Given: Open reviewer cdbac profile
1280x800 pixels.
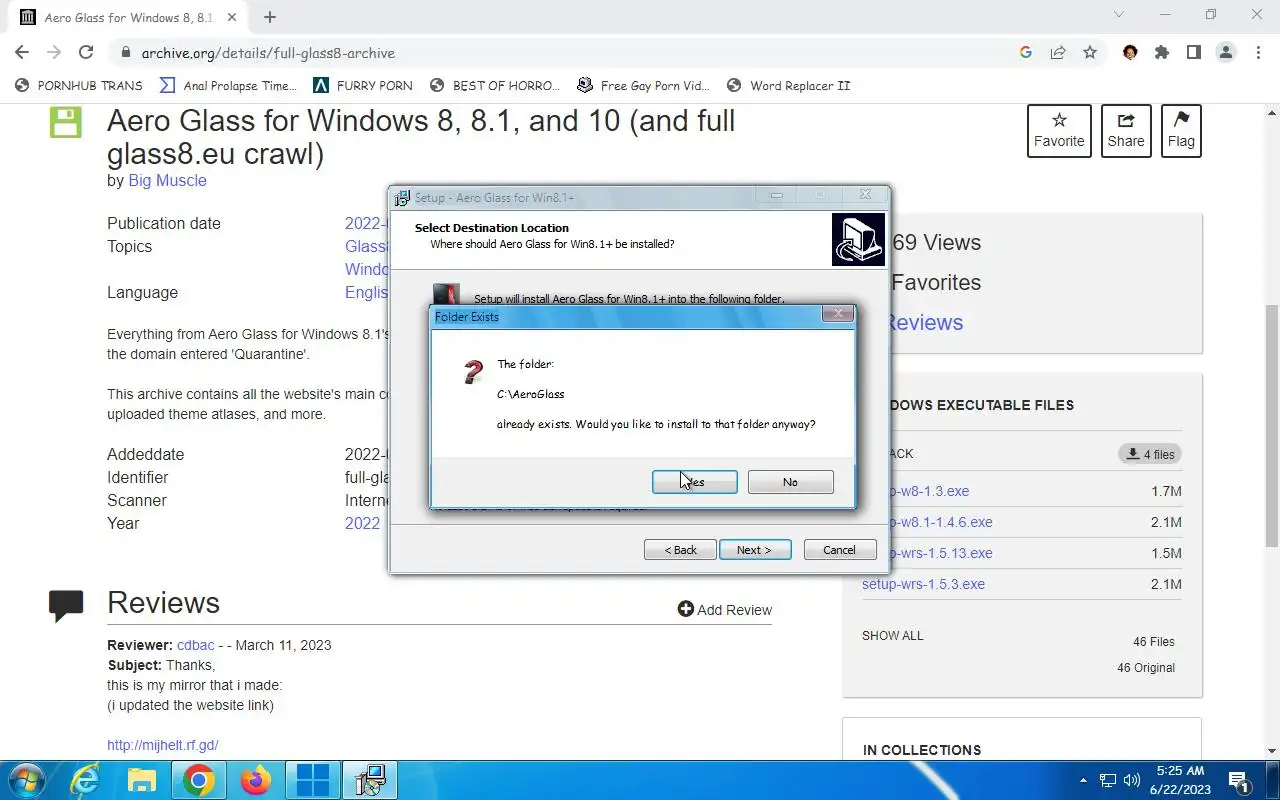Looking at the screenshot, I should (196, 646).
